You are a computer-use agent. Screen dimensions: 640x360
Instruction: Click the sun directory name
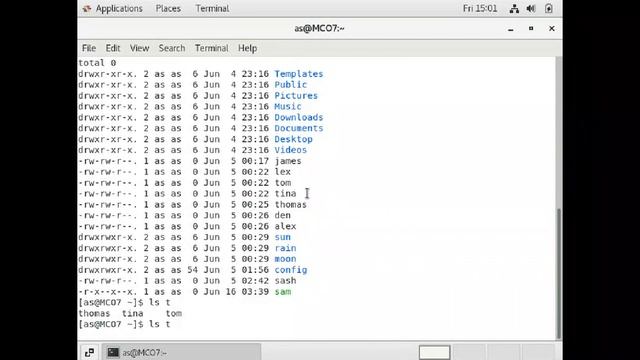coord(282,237)
